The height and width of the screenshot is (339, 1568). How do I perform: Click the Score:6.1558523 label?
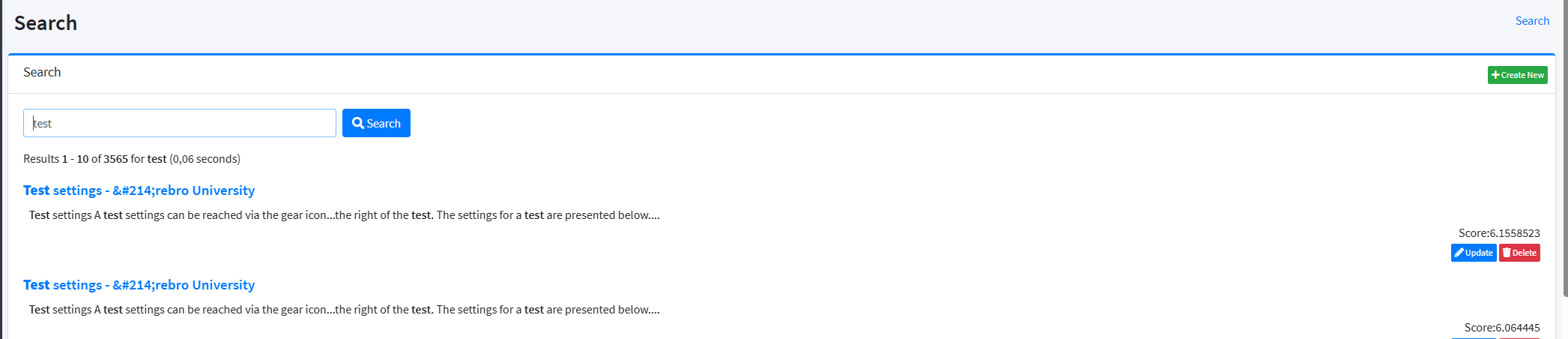(x=1498, y=233)
